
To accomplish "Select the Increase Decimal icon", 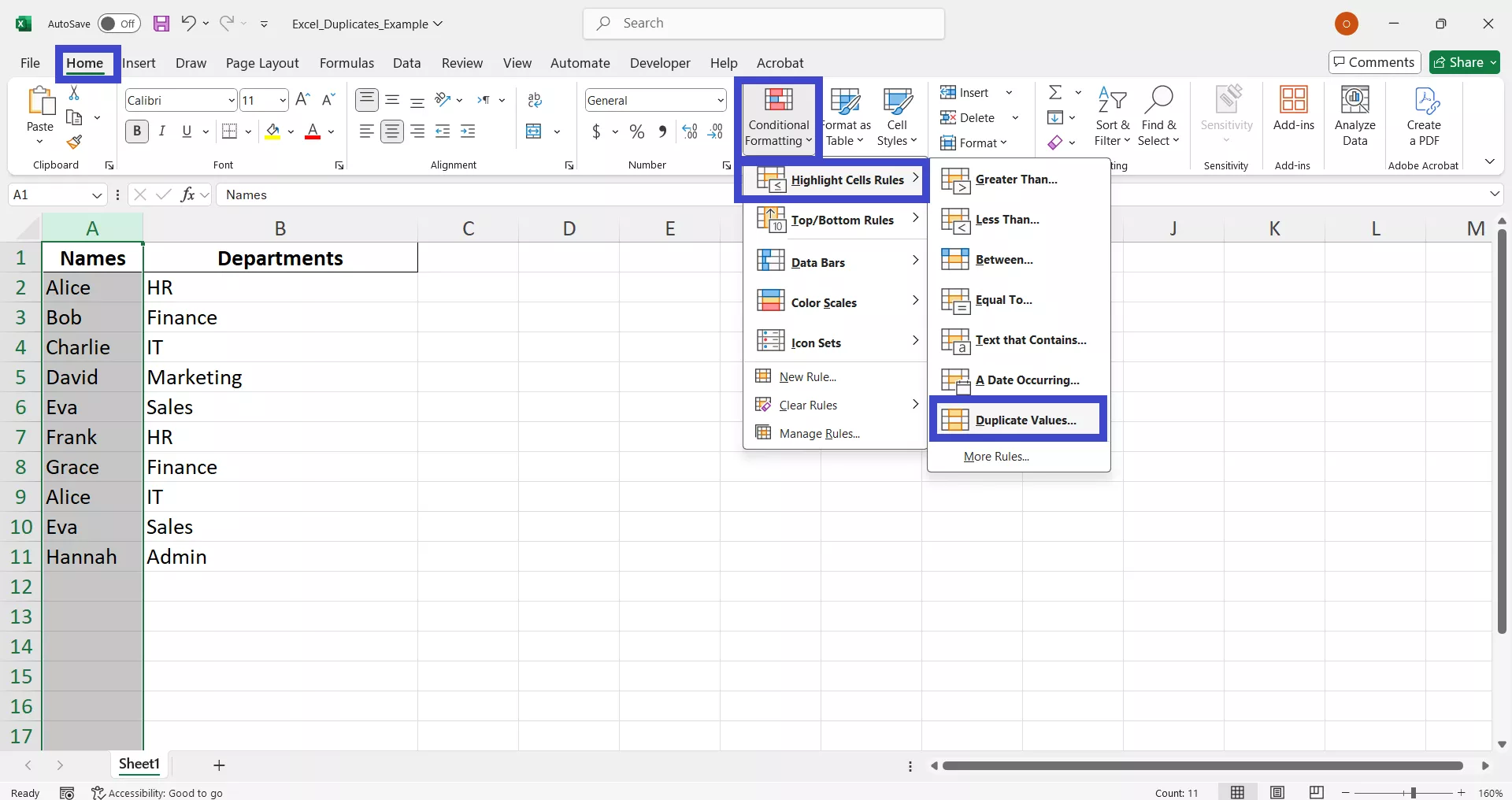I will coord(690,131).
